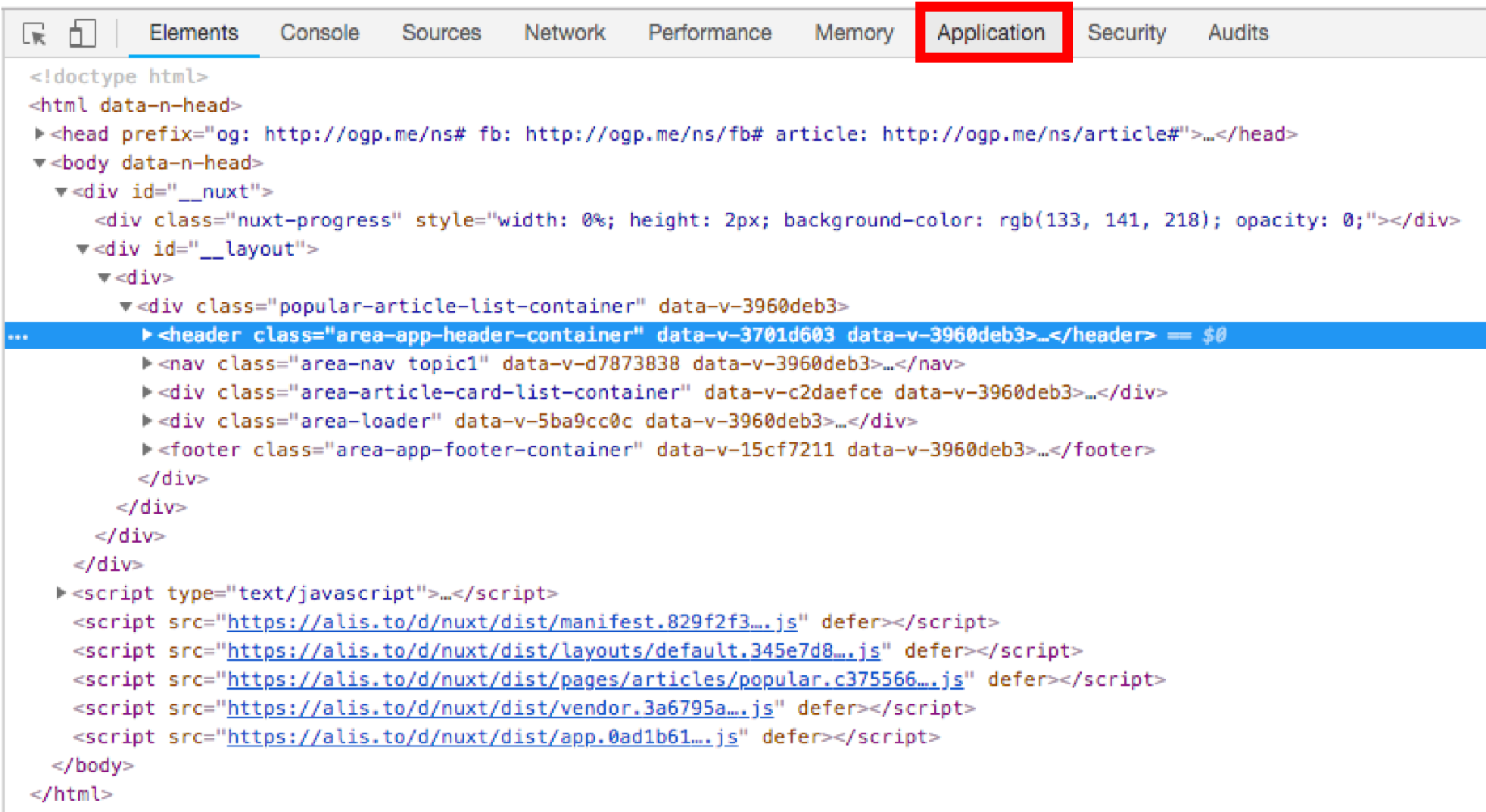
Task: Switch to the Sources tab
Action: click(441, 33)
